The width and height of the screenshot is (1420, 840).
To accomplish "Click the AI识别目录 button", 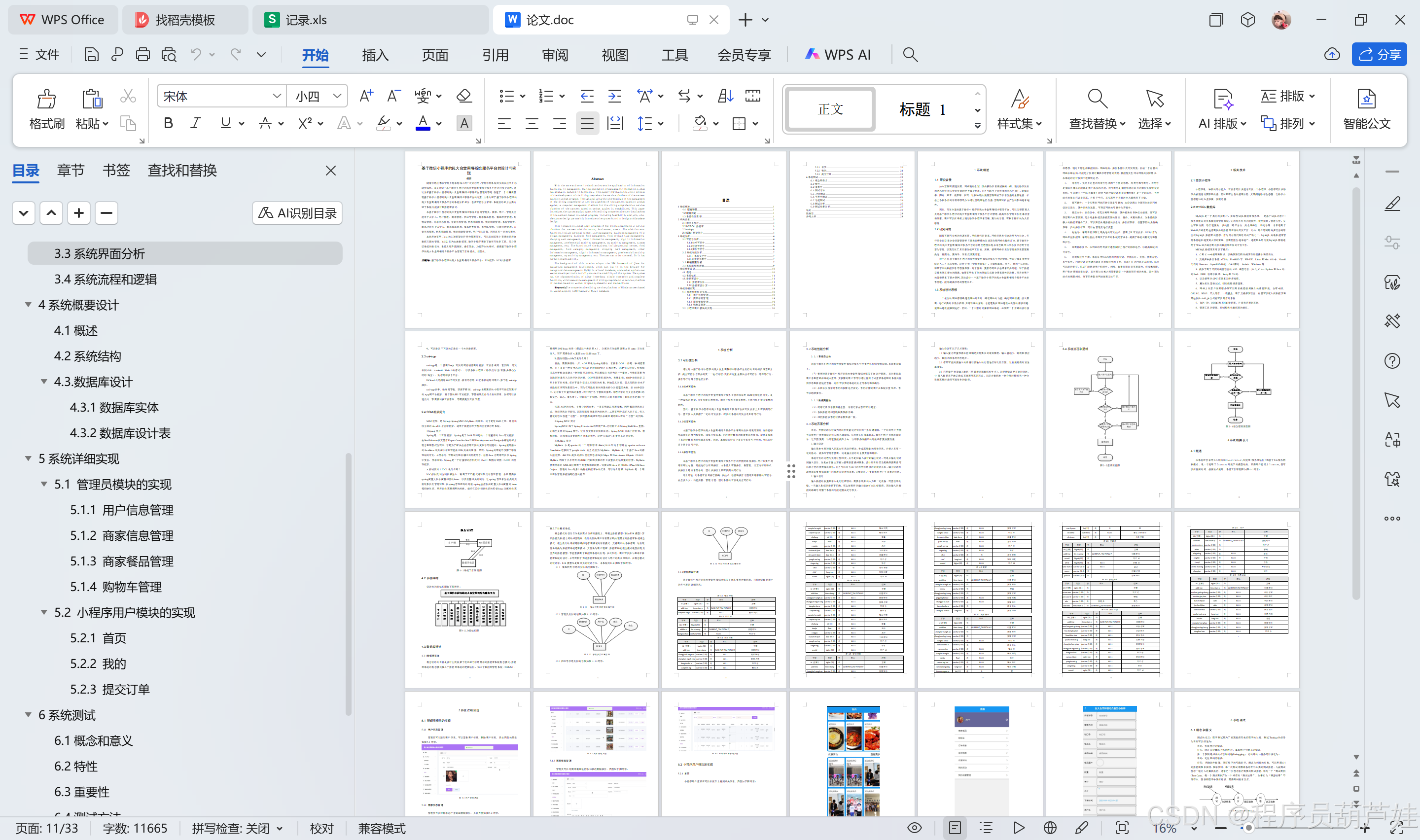I will point(297,213).
